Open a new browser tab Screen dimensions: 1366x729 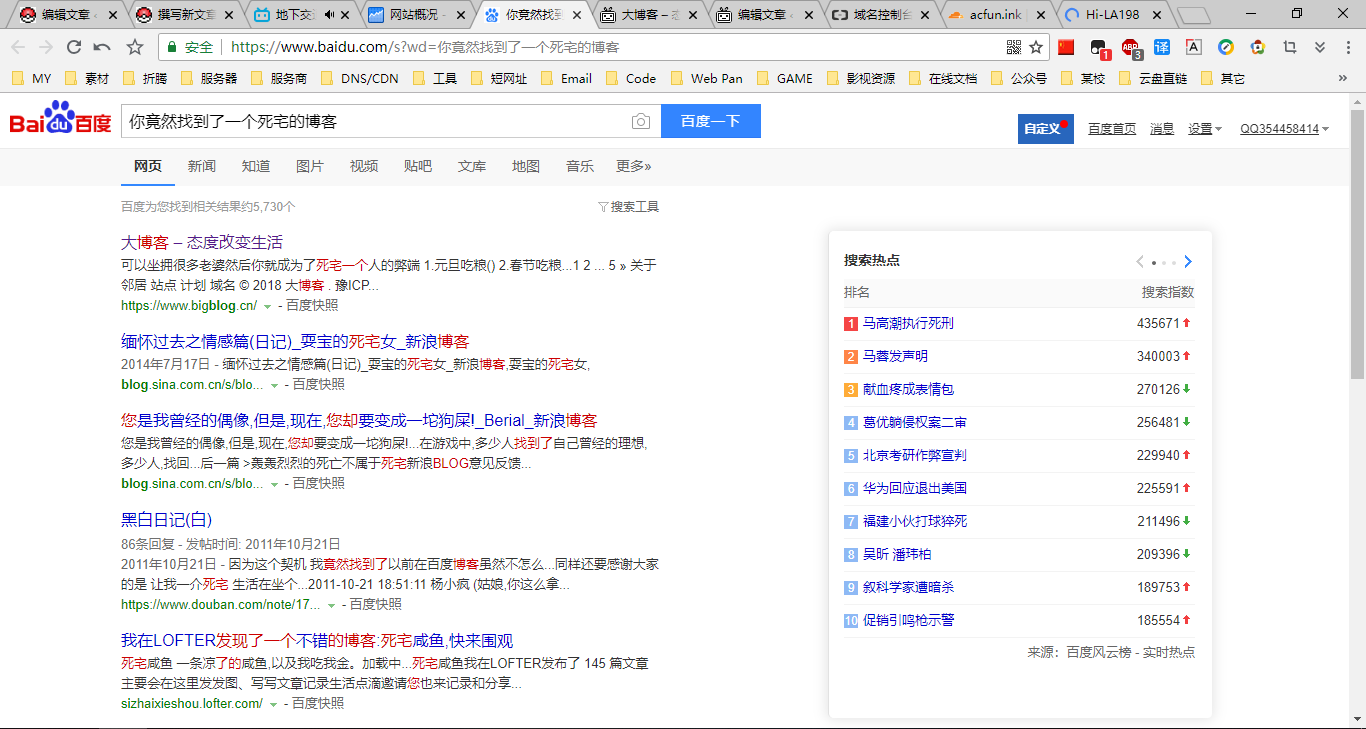tap(1193, 15)
